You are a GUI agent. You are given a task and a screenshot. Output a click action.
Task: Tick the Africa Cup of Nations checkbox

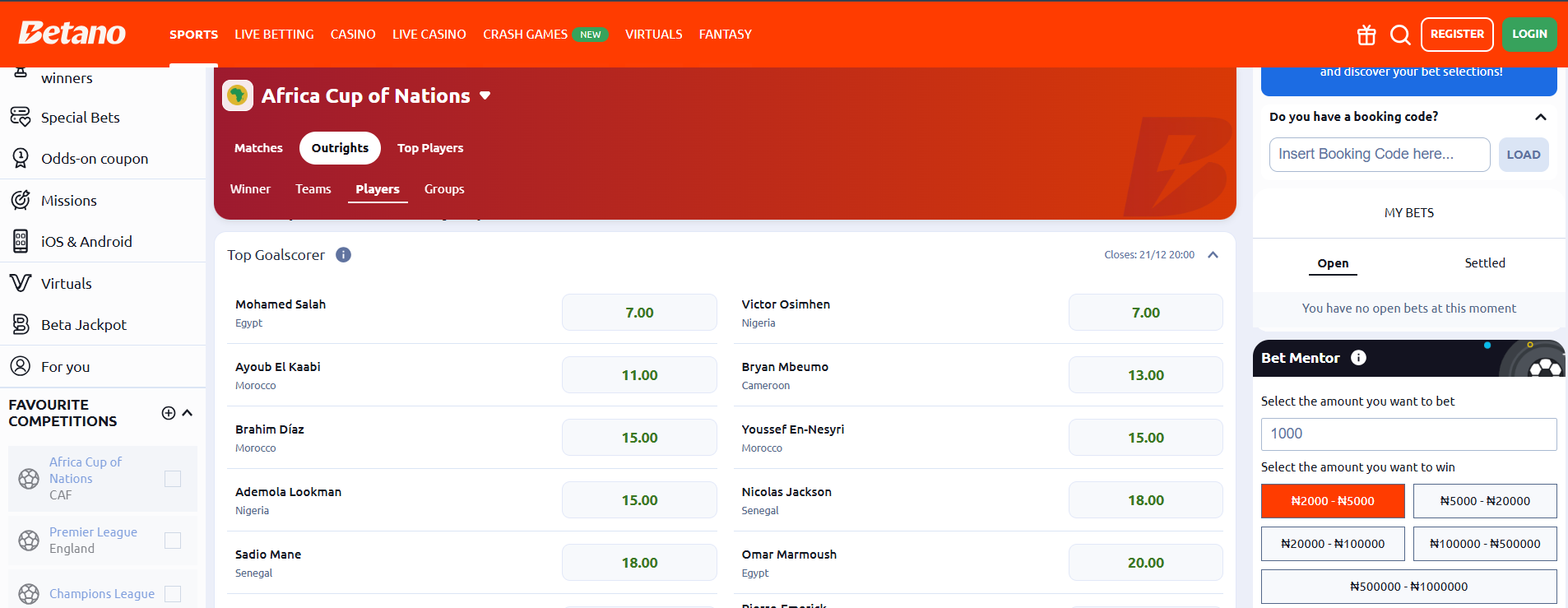pyautogui.click(x=173, y=479)
